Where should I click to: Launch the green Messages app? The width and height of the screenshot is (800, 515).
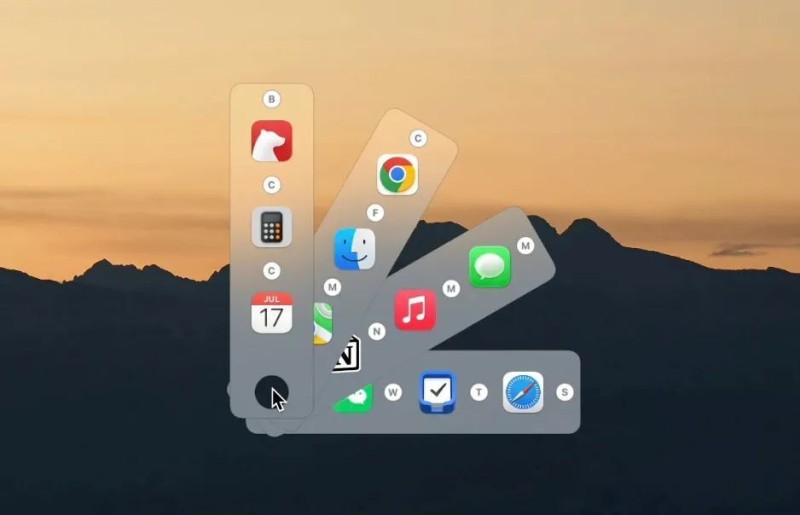click(x=489, y=267)
